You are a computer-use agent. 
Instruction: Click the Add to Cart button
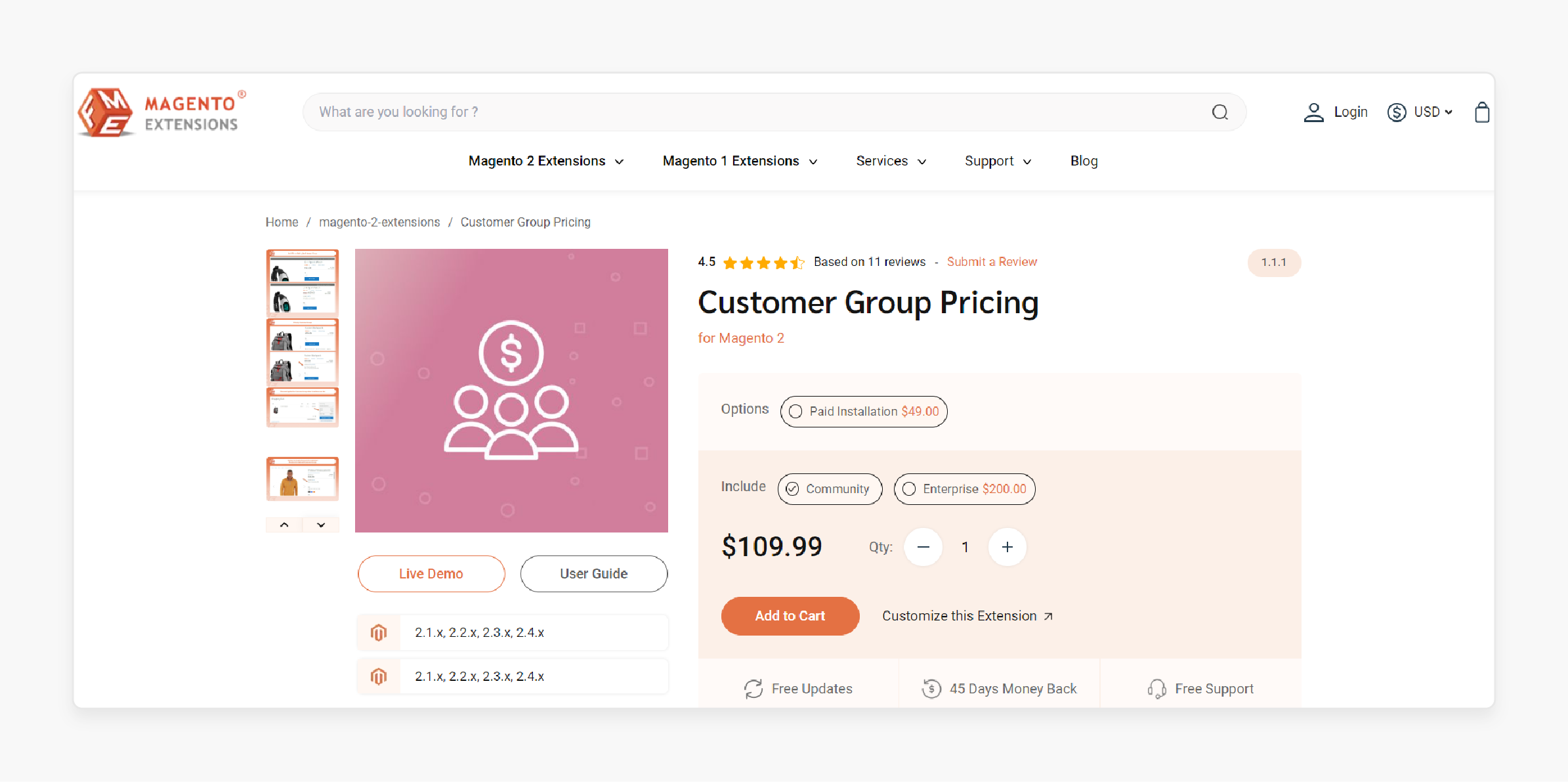[x=790, y=616]
